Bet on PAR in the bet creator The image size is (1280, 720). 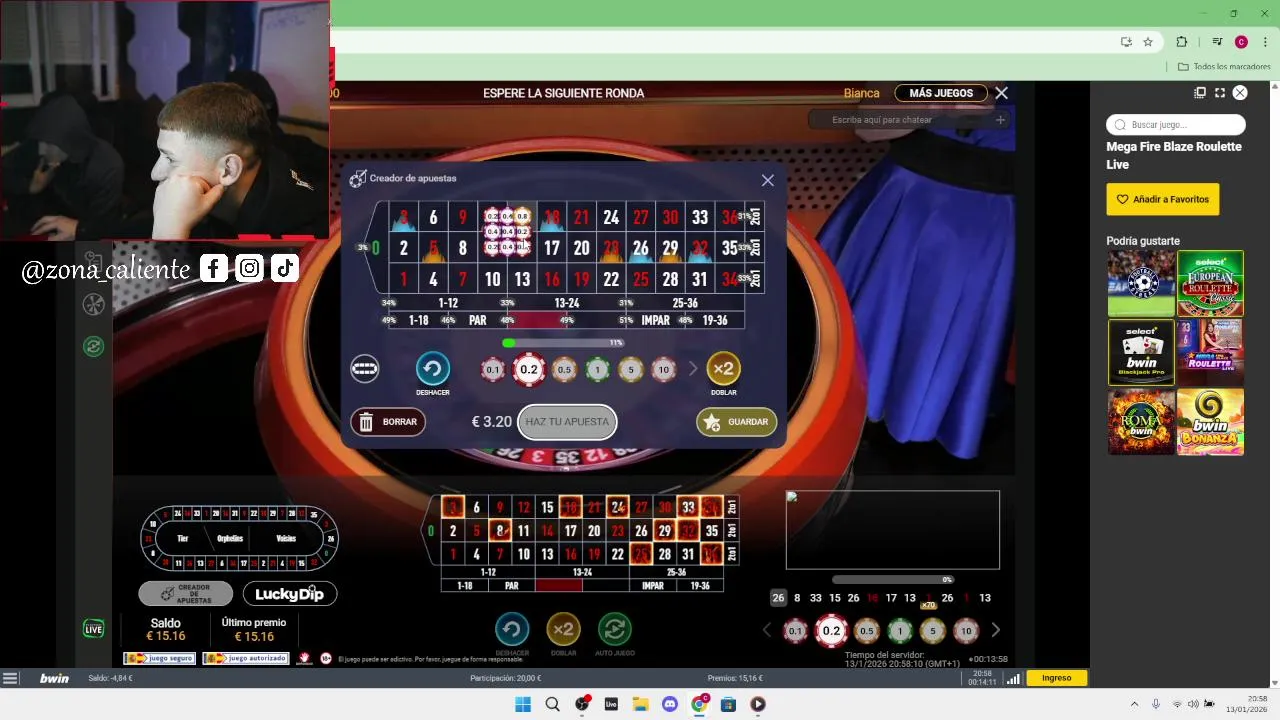tap(478, 320)
